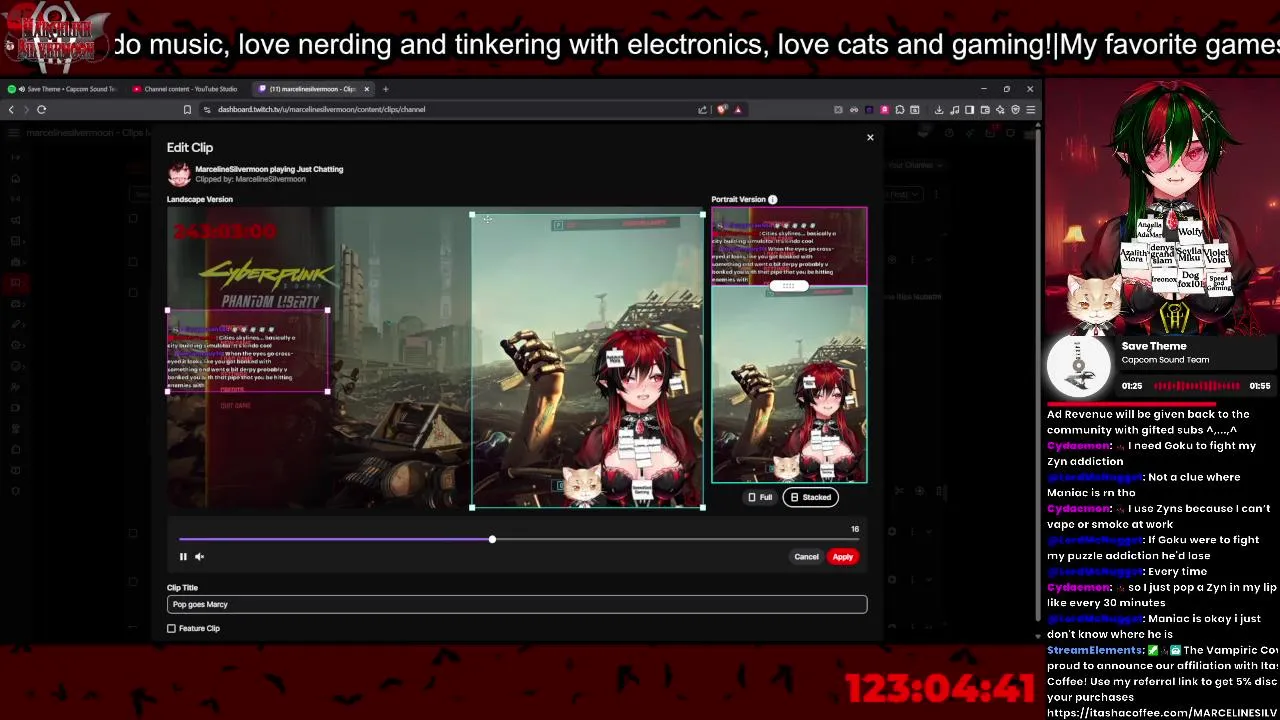Open the browser extensions puzzle icon
1280x720 pixels.
pos(900,109)
